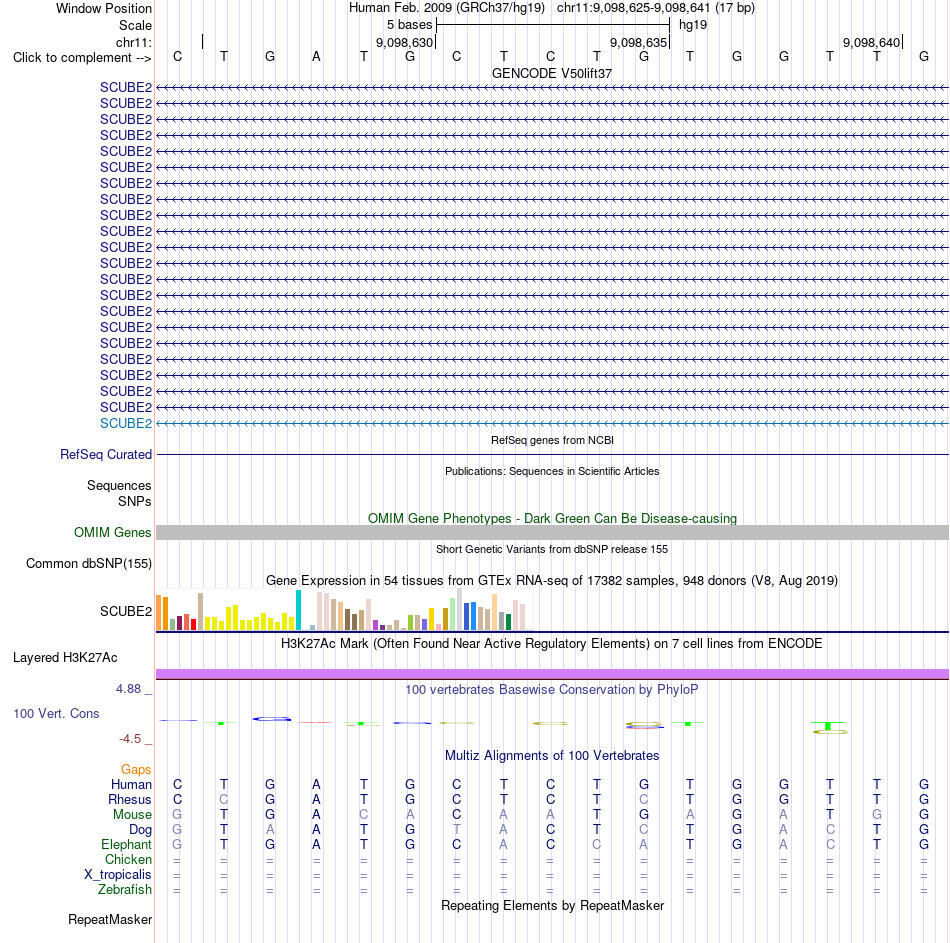Open the OMIM Gene Phenotypes track title

point(552,519)
